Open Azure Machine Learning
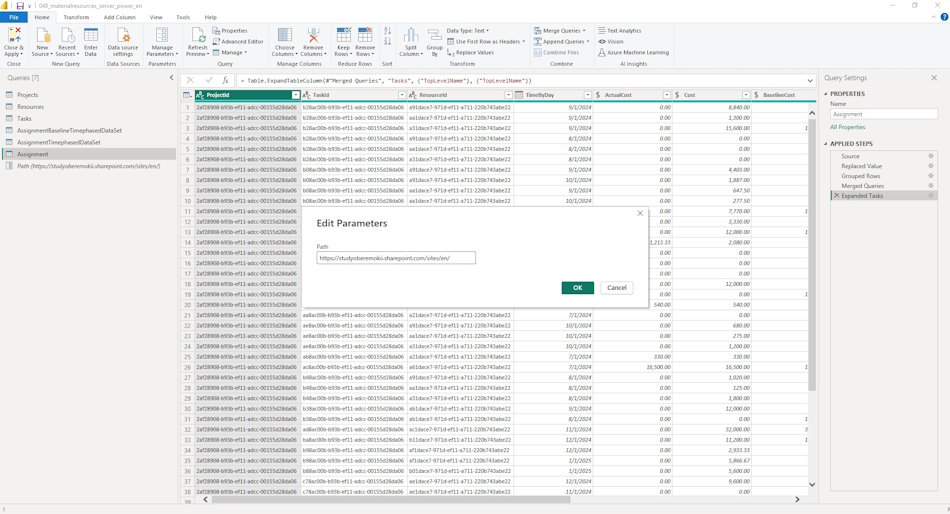This screenshot has width=950, height=514. pyautogui.click(x=633, y=53)
